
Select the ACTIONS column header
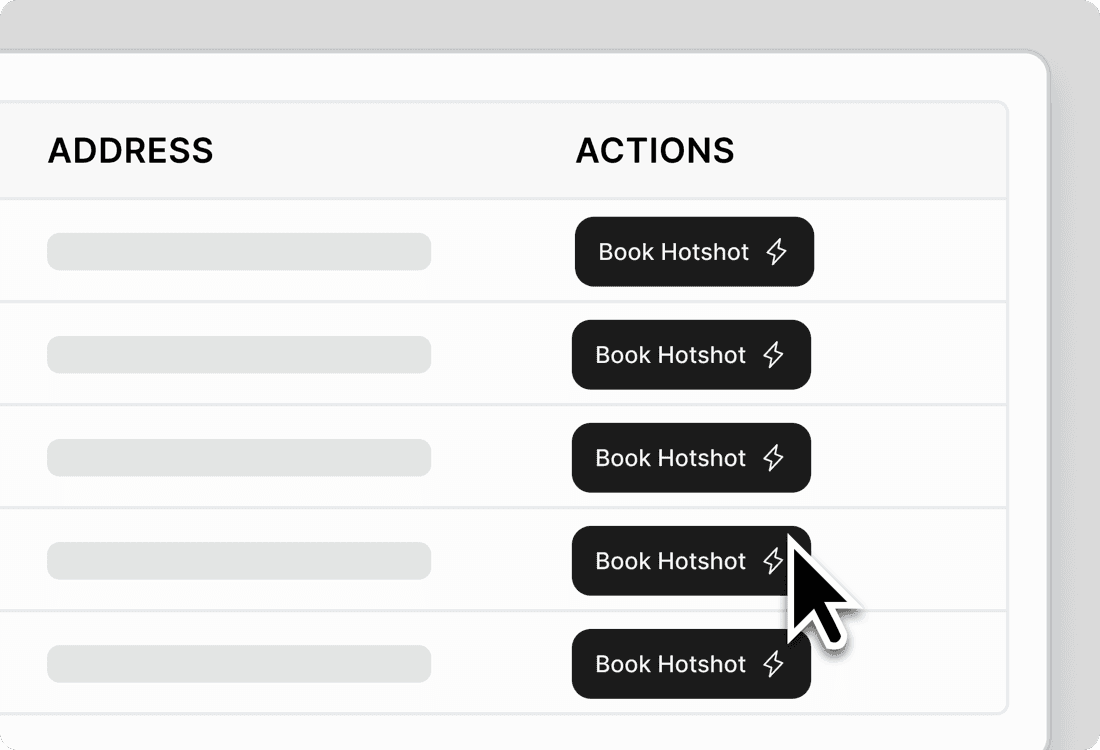655,151
